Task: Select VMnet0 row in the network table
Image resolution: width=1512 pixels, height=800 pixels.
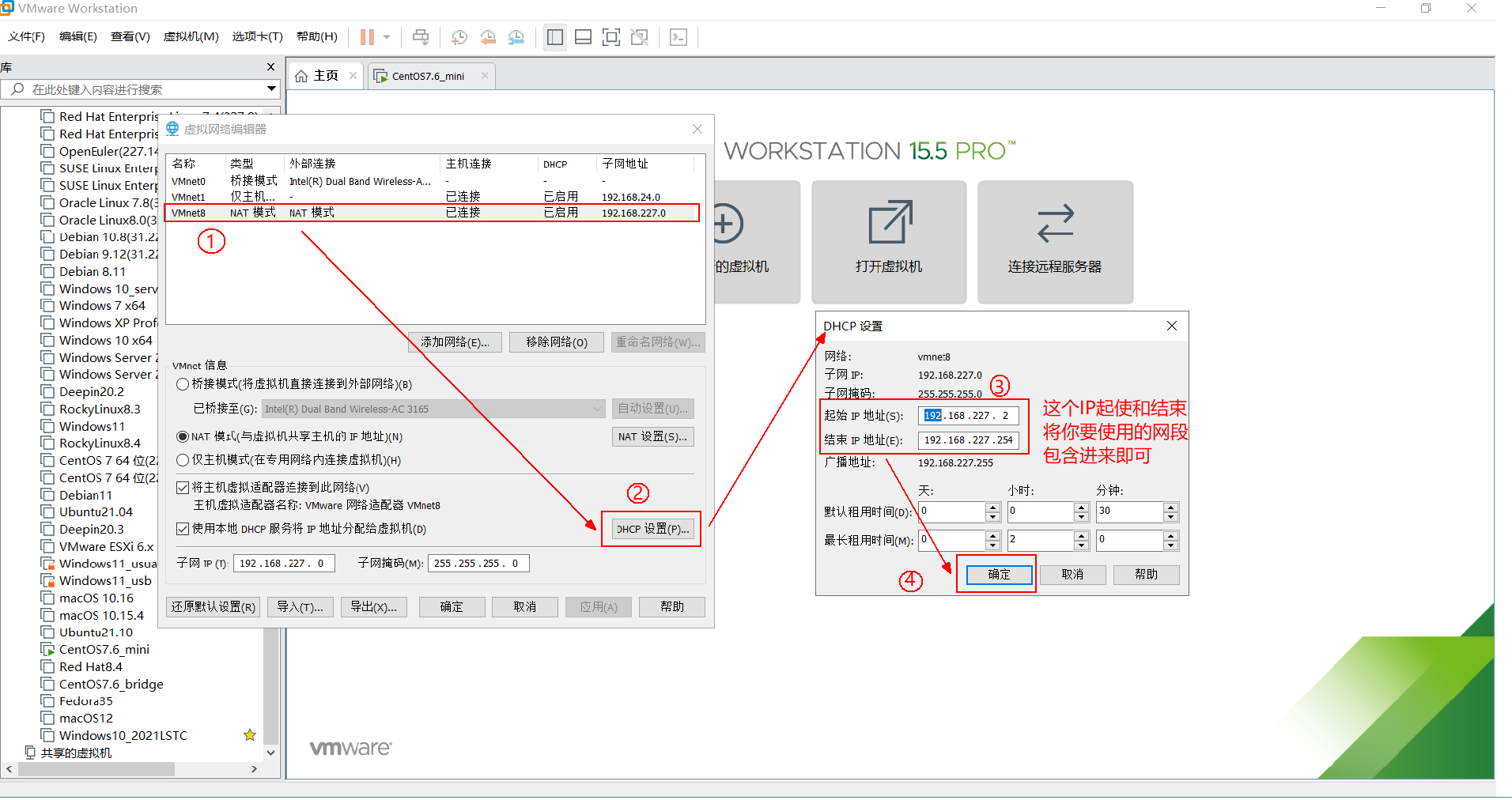Action: 432,181
